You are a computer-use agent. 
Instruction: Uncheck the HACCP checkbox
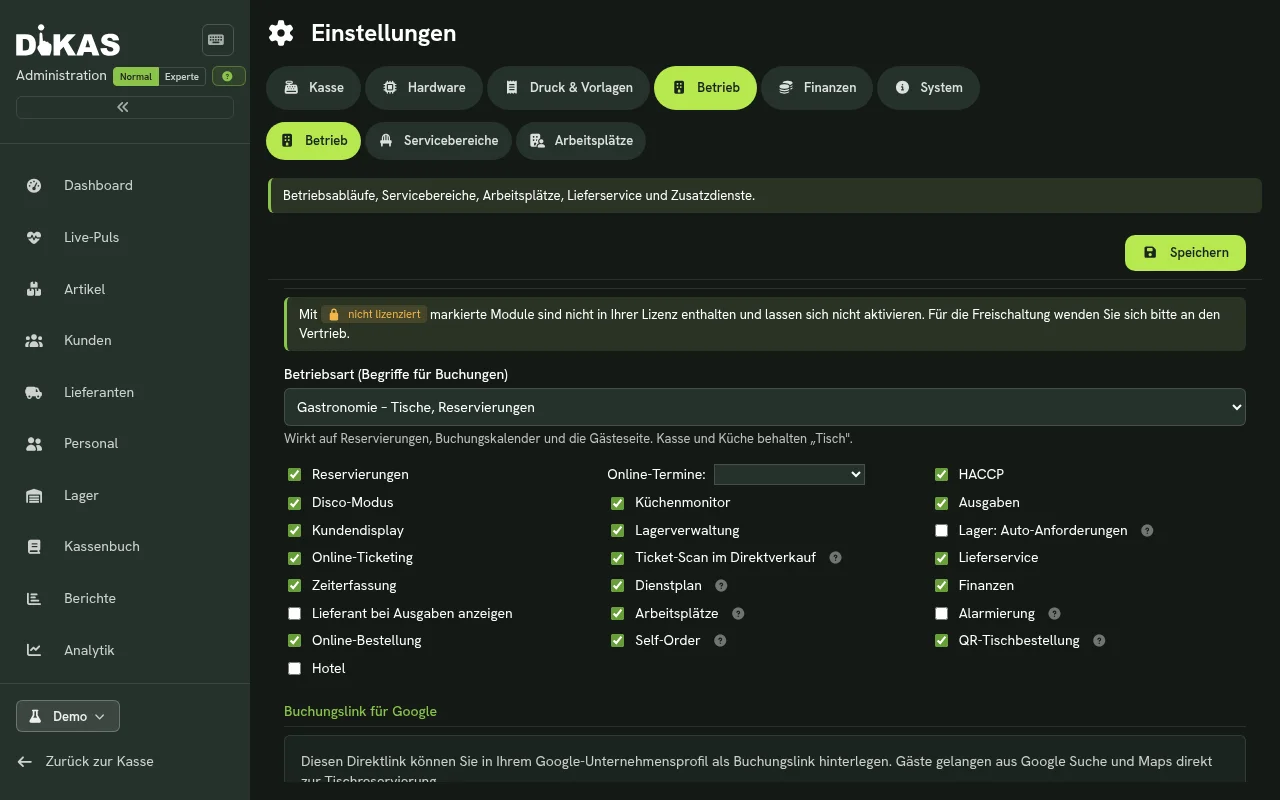[x=941, y=475]
